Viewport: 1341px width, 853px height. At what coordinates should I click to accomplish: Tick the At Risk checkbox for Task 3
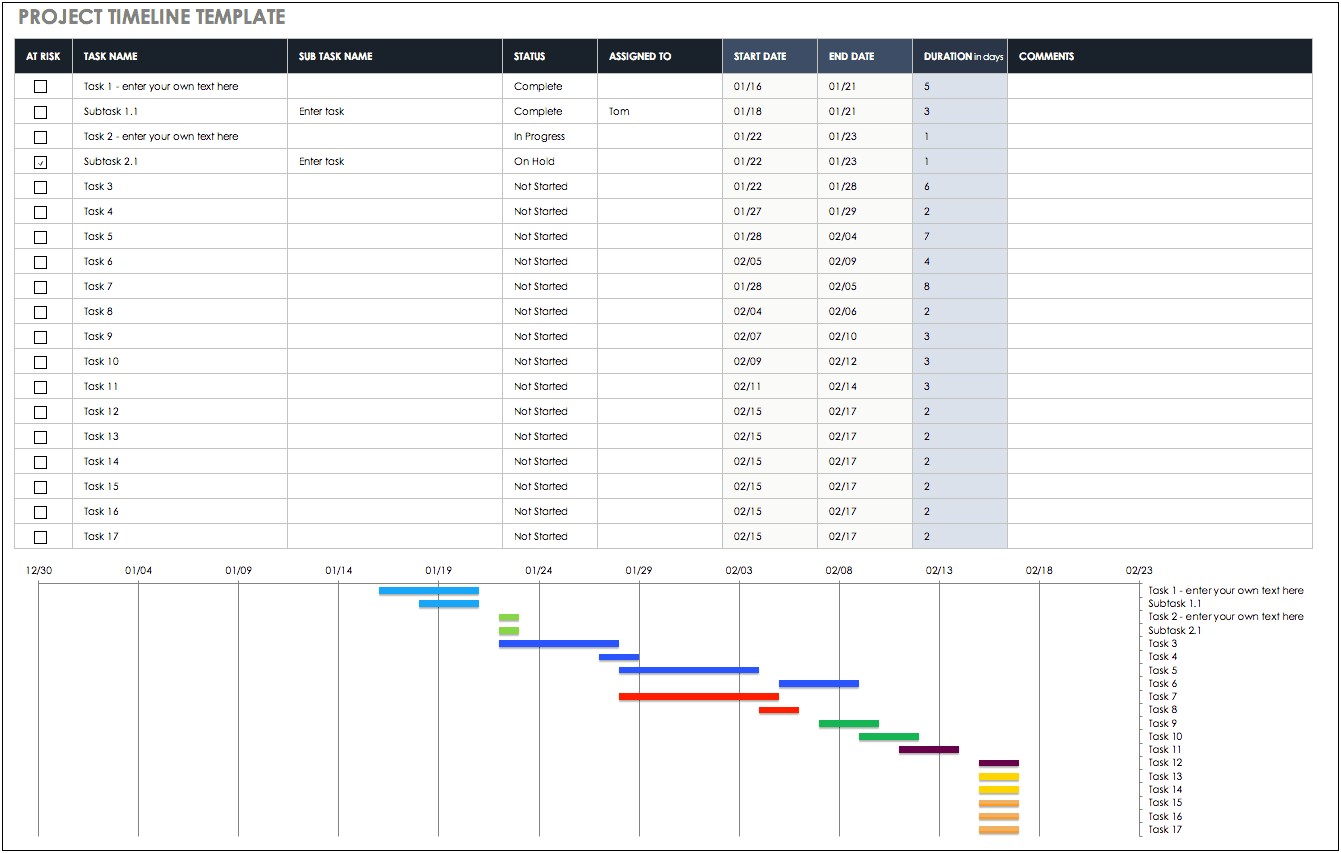[40, 187]
